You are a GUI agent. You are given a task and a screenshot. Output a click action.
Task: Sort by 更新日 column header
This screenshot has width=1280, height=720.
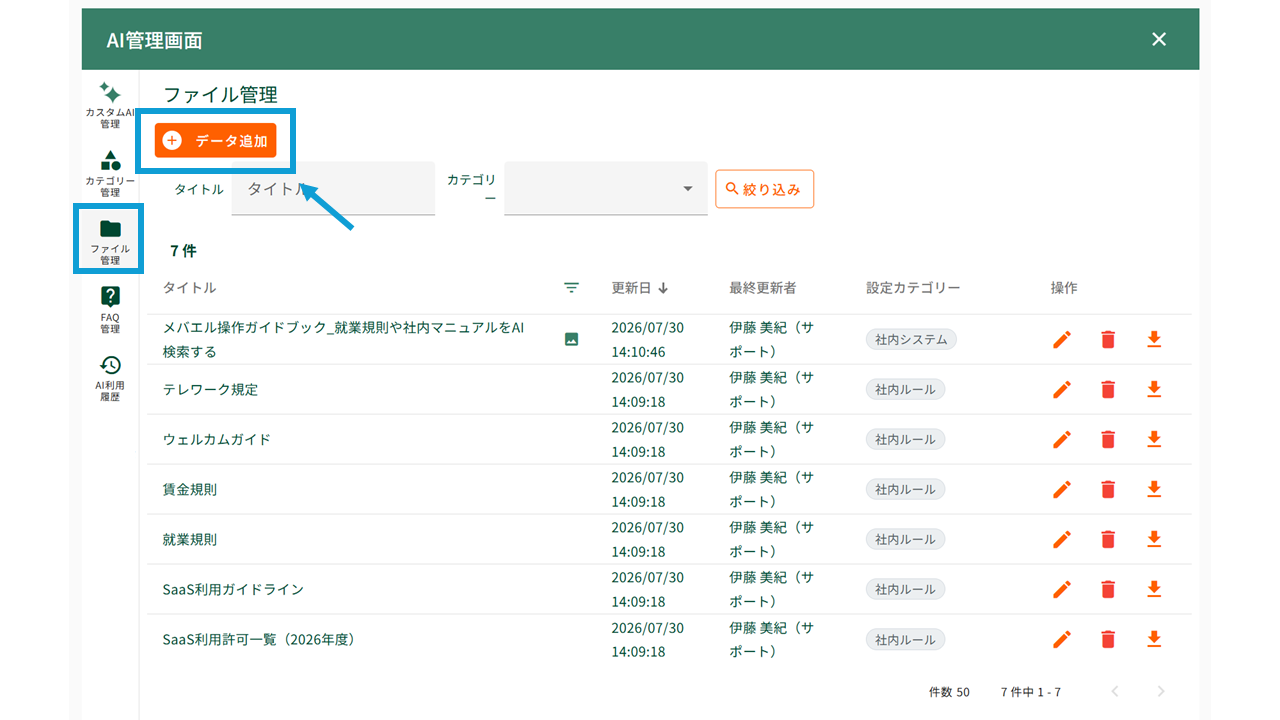[640, 288]
